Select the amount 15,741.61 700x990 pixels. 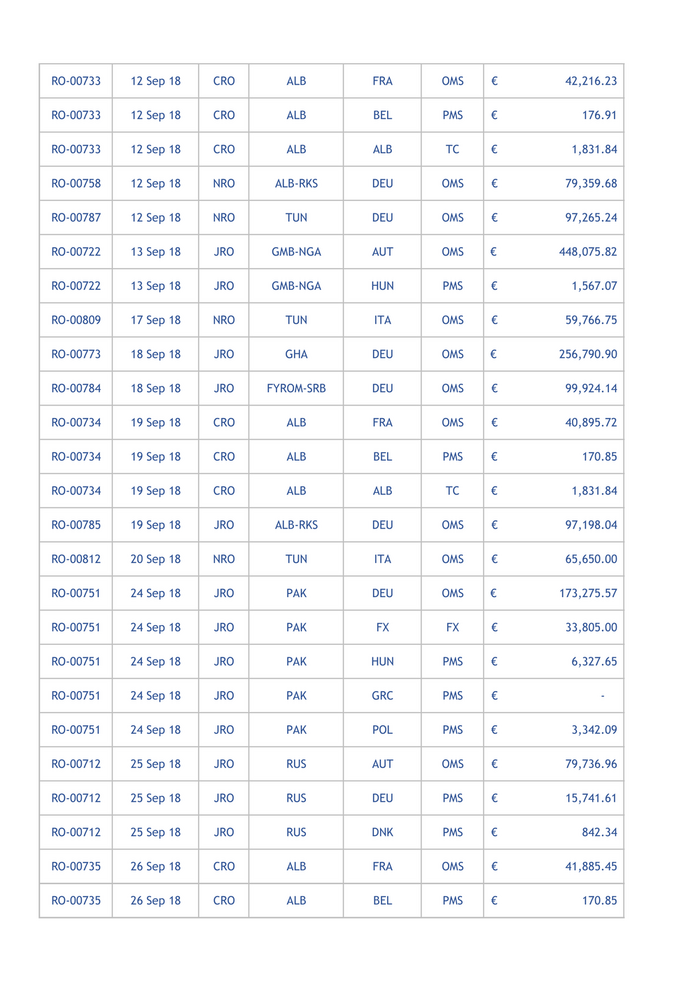point(591,798)
